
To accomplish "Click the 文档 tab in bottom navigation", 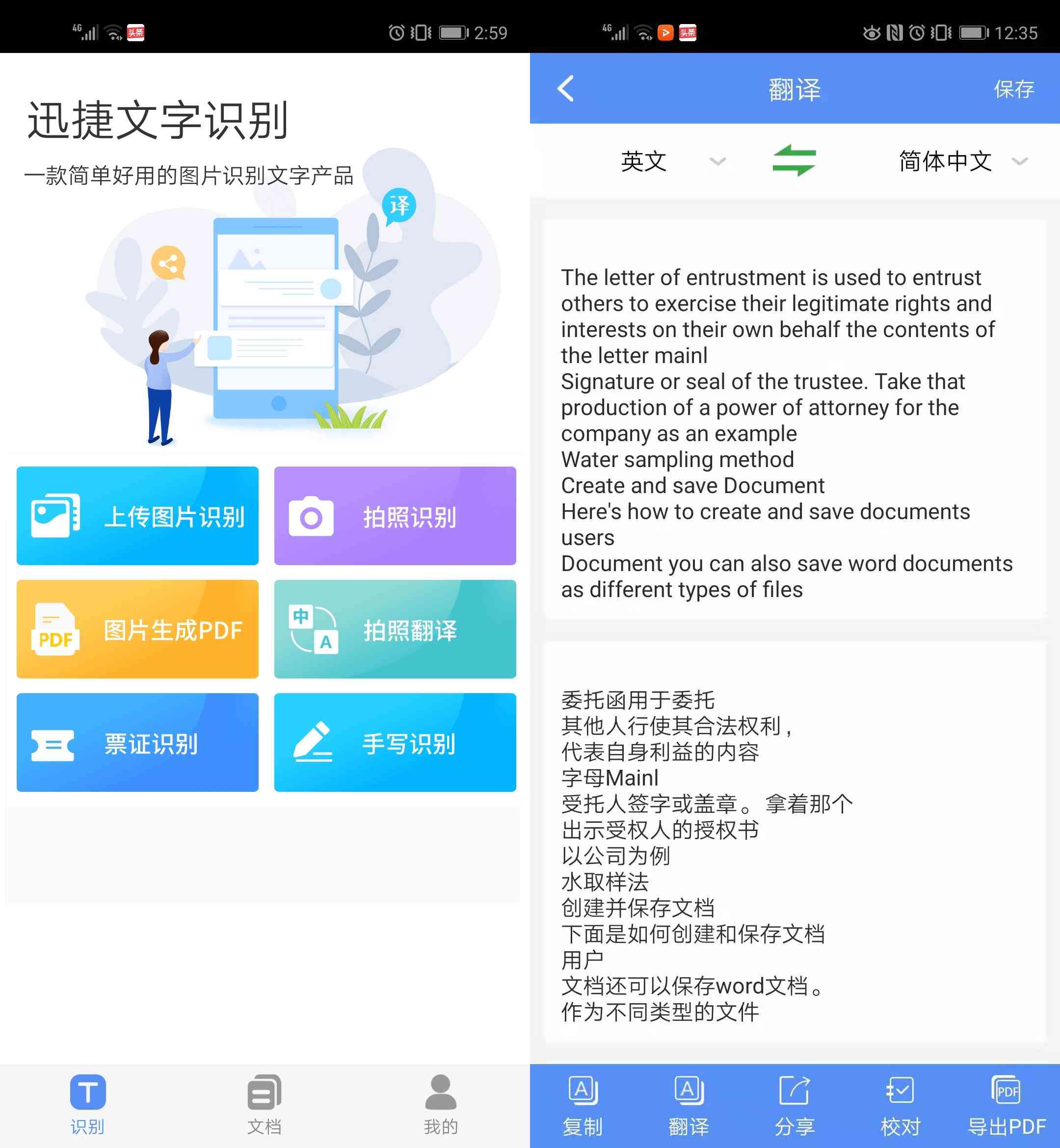I will point(265,1099).
